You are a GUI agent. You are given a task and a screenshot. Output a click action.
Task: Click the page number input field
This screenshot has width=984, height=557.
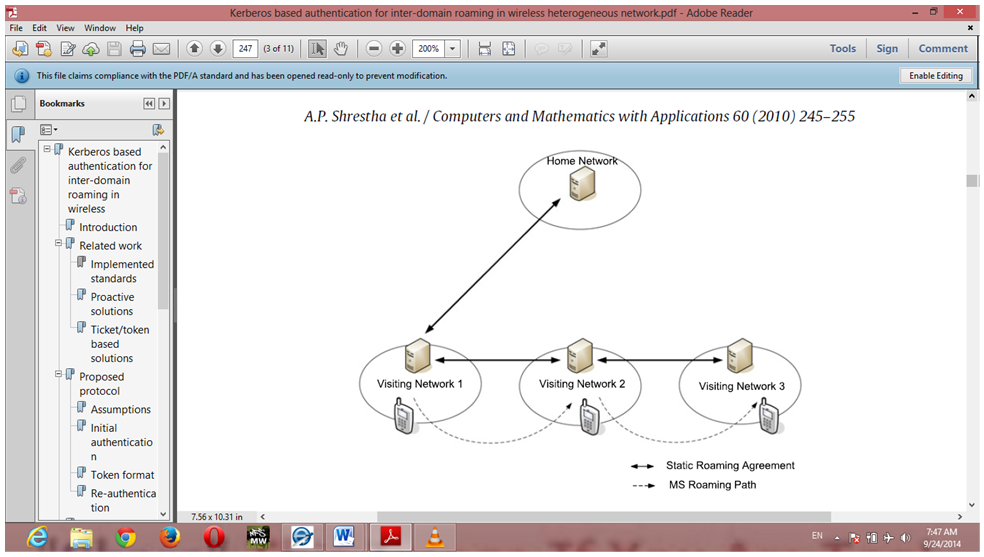coord(245,49)
